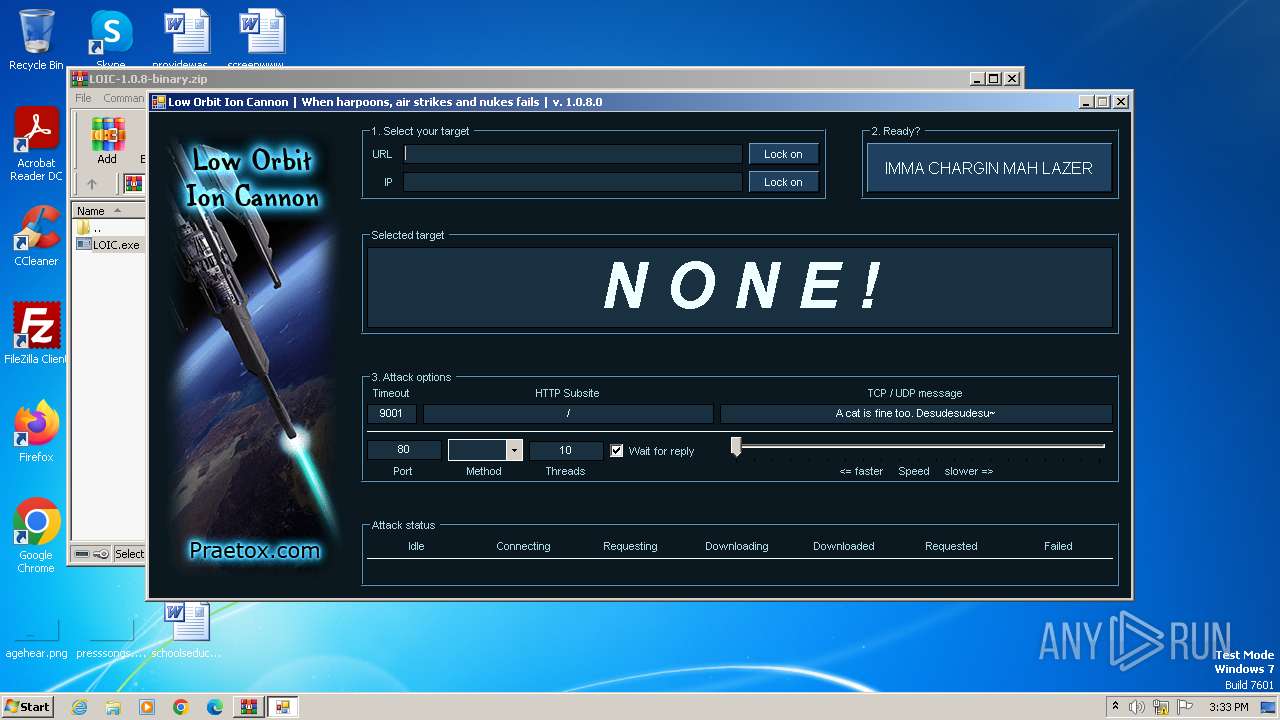Image resolution: width=1280 pixels, height=720 pixels.
Task: Click IMMA CHARGIN MAH LAZER button
Action: [x=988, y=168]
